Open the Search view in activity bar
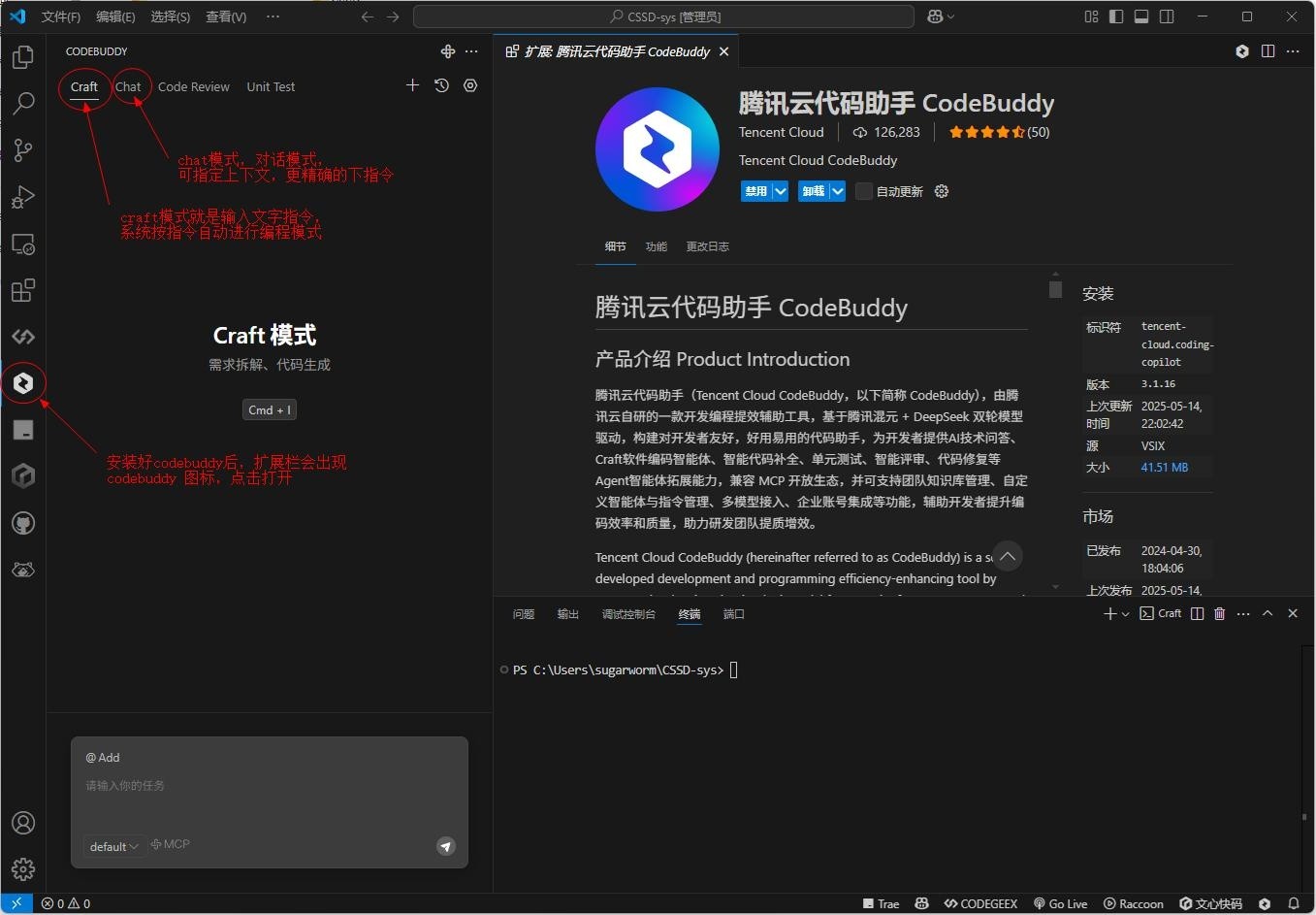1316x915 pixels. point(23,104)
